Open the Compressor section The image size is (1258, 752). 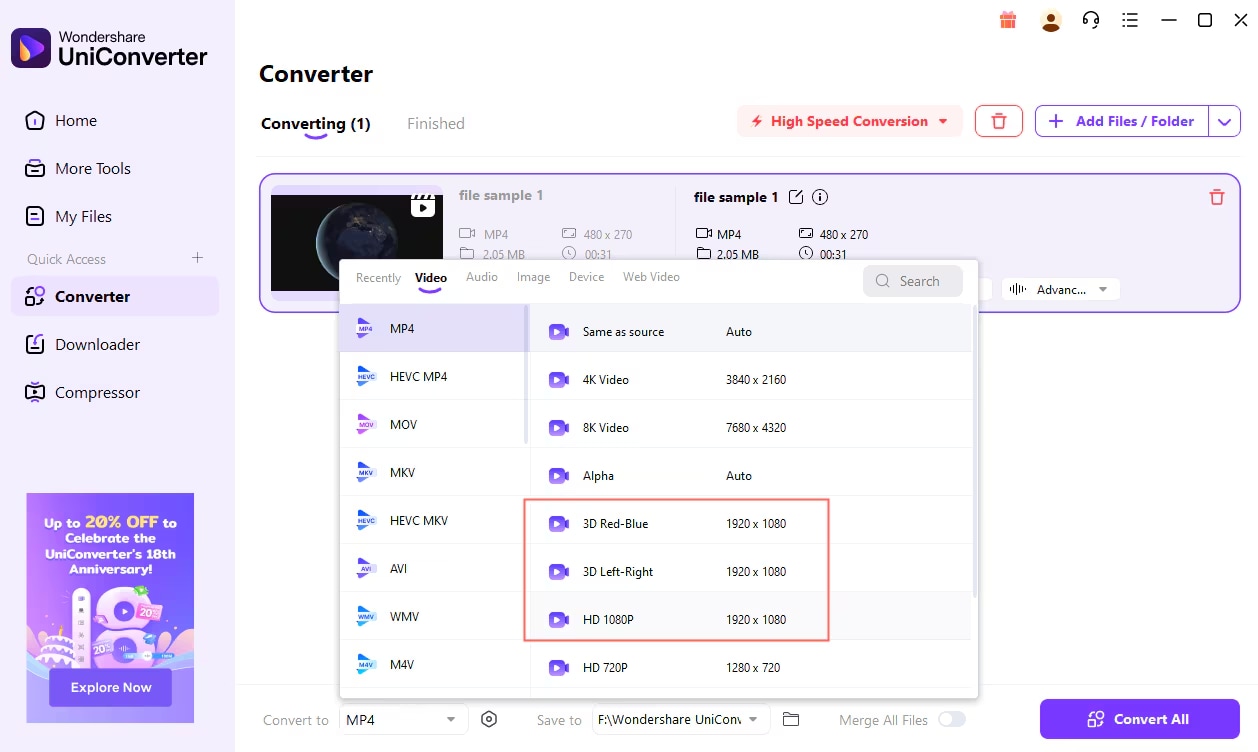[x=115, y=392]
